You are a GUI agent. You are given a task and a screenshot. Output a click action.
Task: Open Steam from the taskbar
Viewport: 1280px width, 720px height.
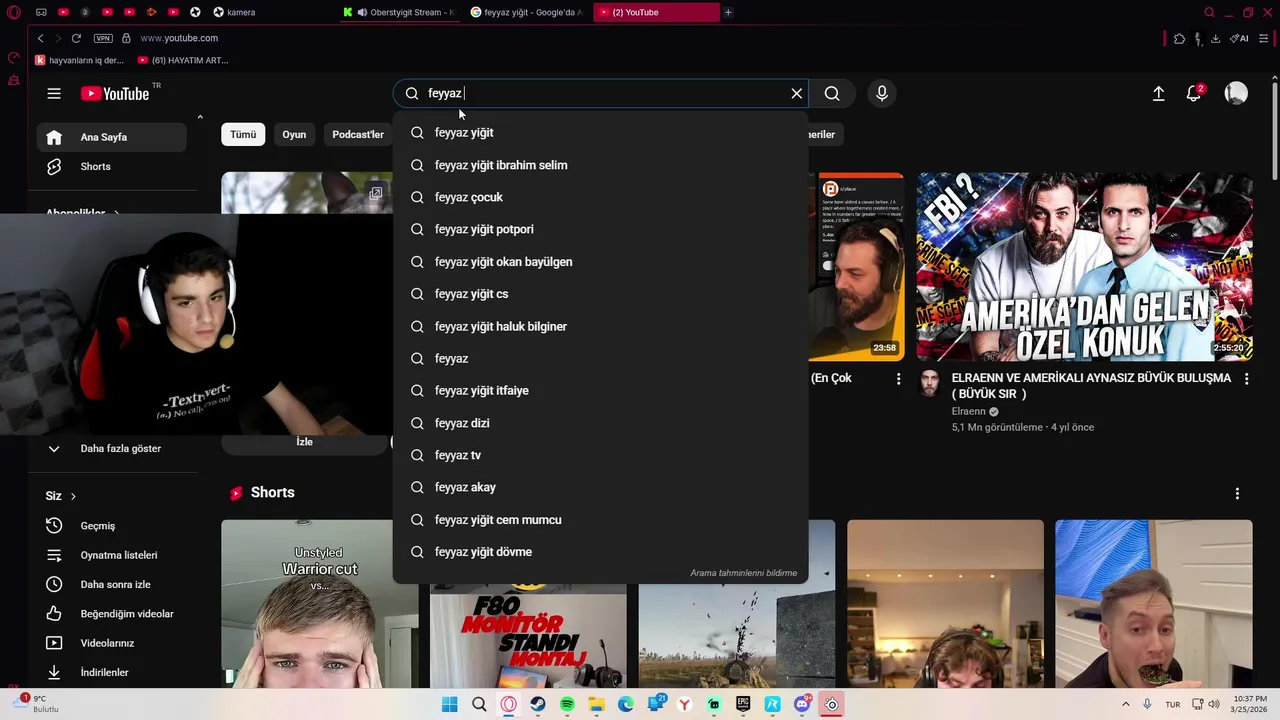(x=538, y=704)
